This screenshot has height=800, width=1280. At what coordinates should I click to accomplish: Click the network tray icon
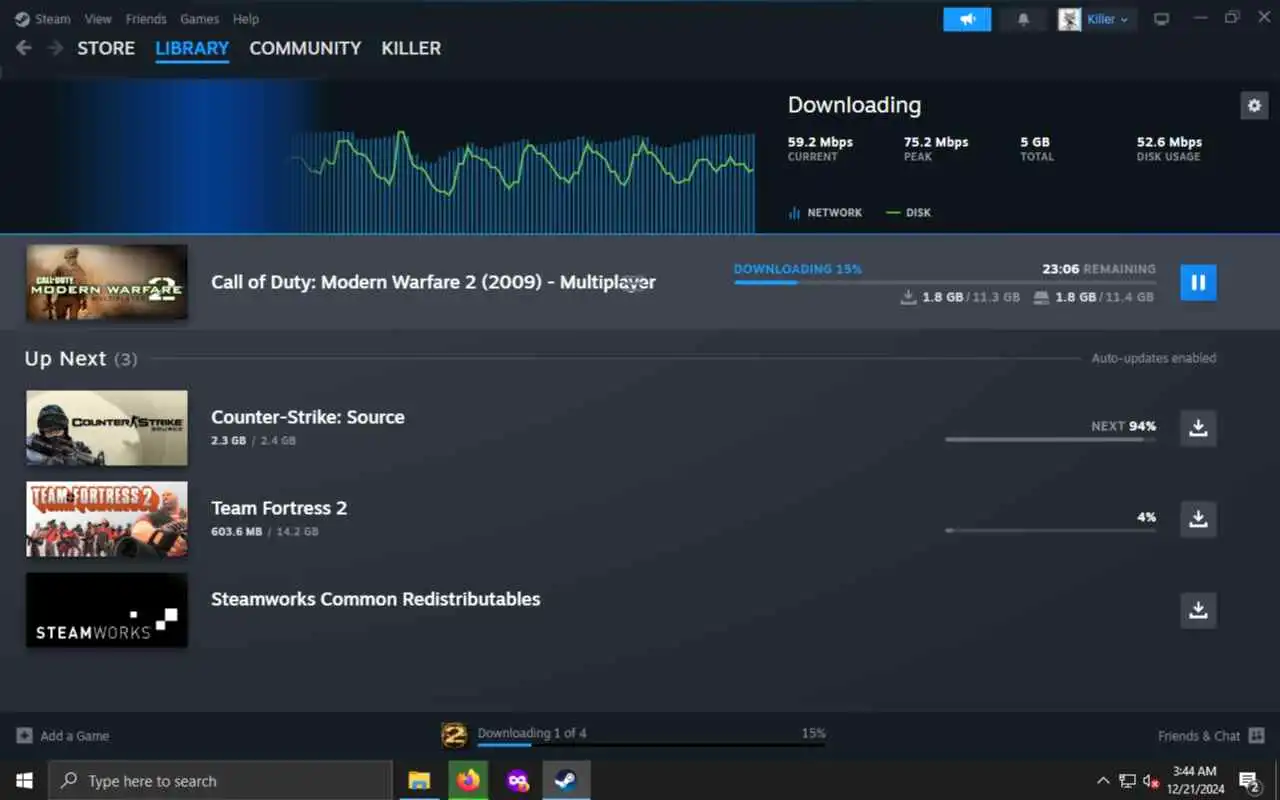(x=1127, y=780)
